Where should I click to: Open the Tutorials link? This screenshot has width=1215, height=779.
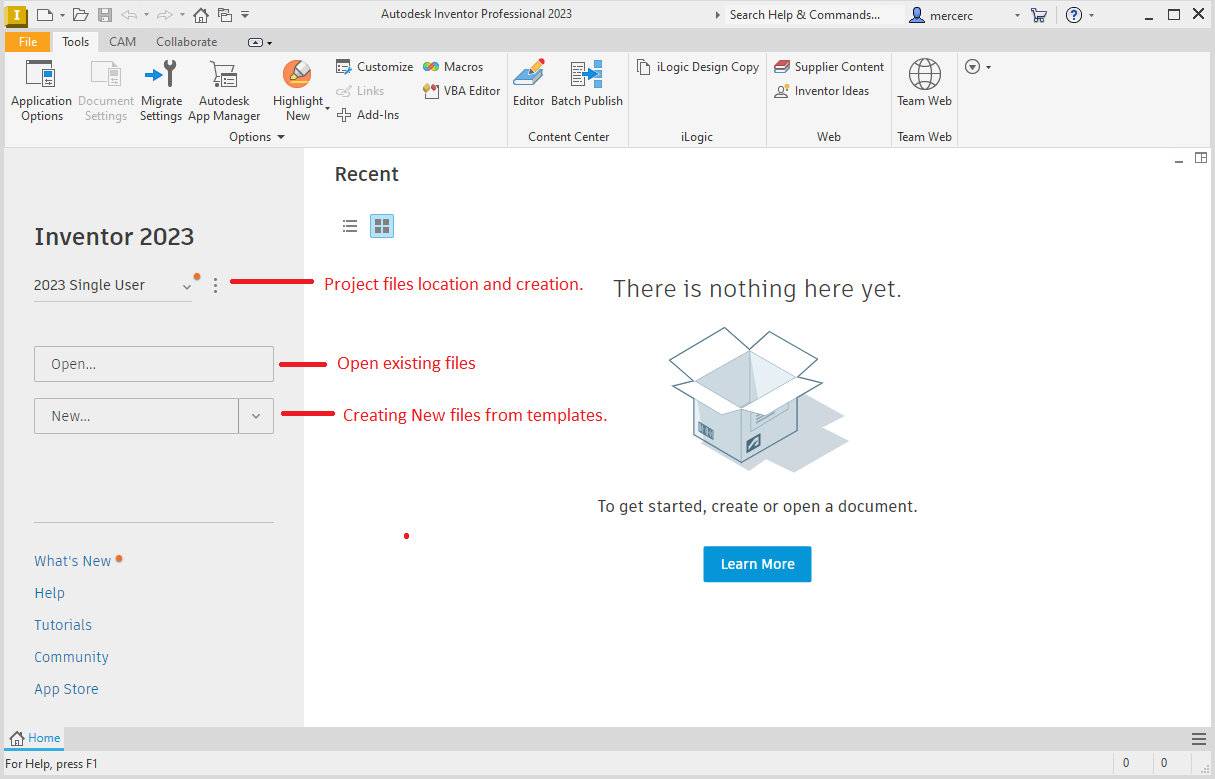tap(62, 624)
